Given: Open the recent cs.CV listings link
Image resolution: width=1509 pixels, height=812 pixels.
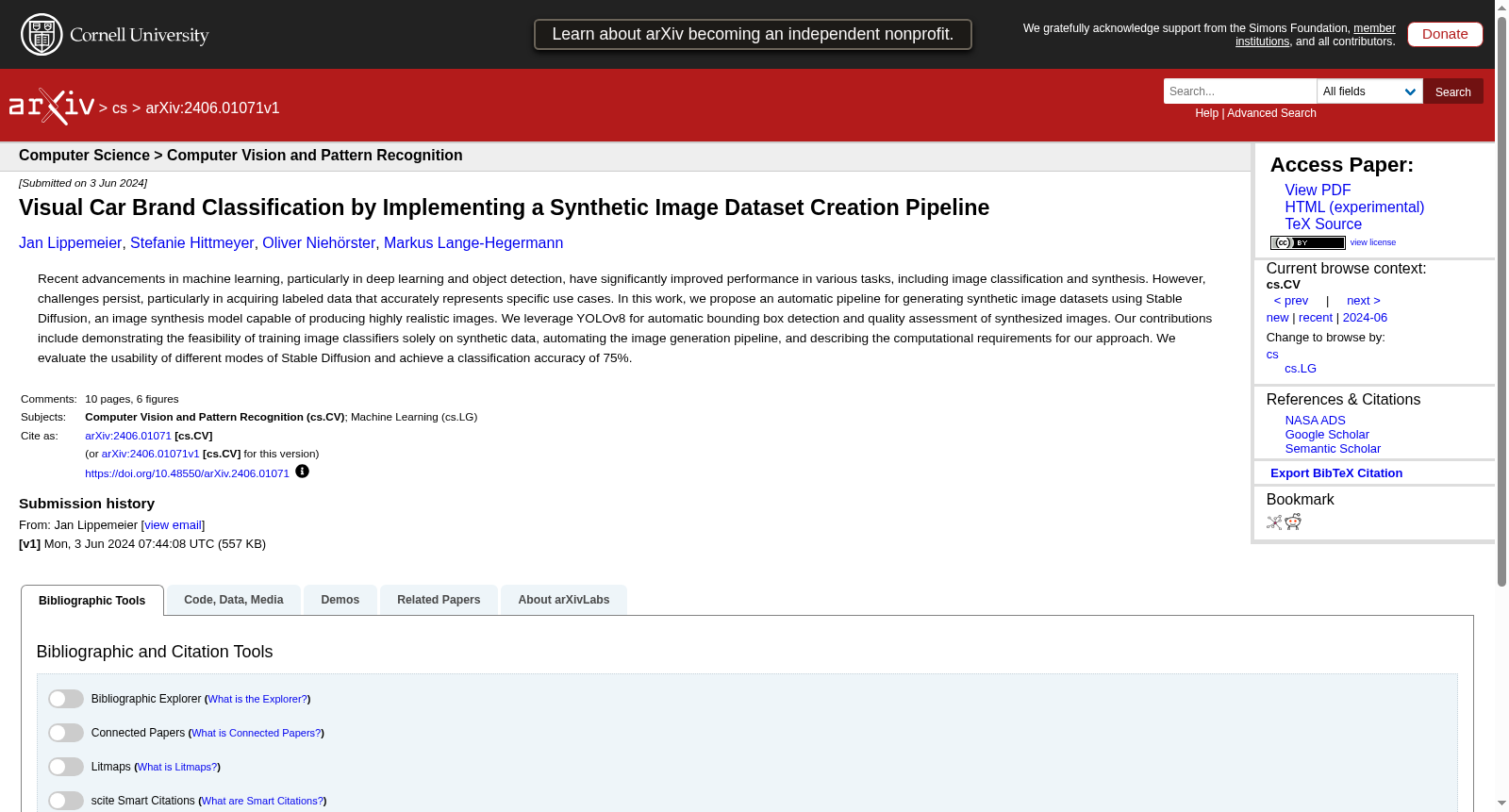Looking at the screenshot, I should [x=1316, y=318].
